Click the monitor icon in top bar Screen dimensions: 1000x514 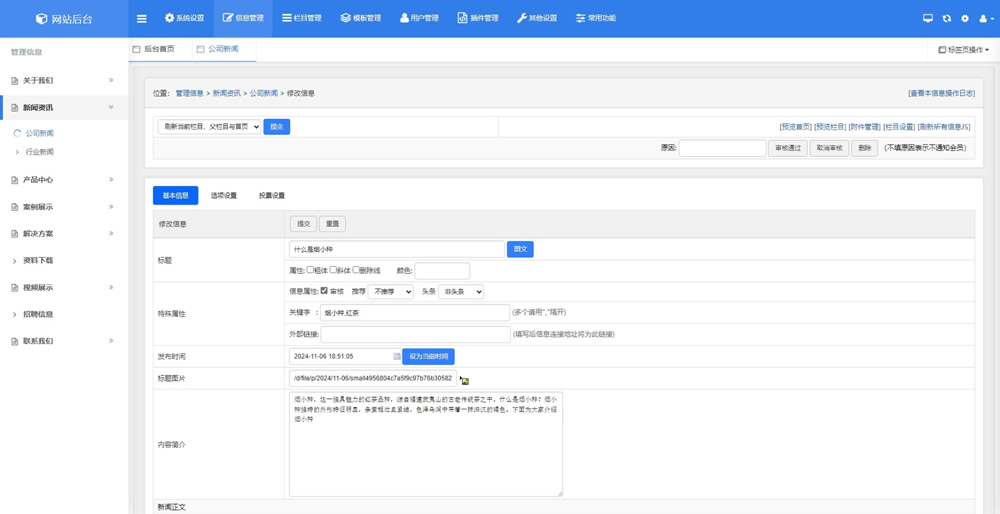(x=927, y=18)
